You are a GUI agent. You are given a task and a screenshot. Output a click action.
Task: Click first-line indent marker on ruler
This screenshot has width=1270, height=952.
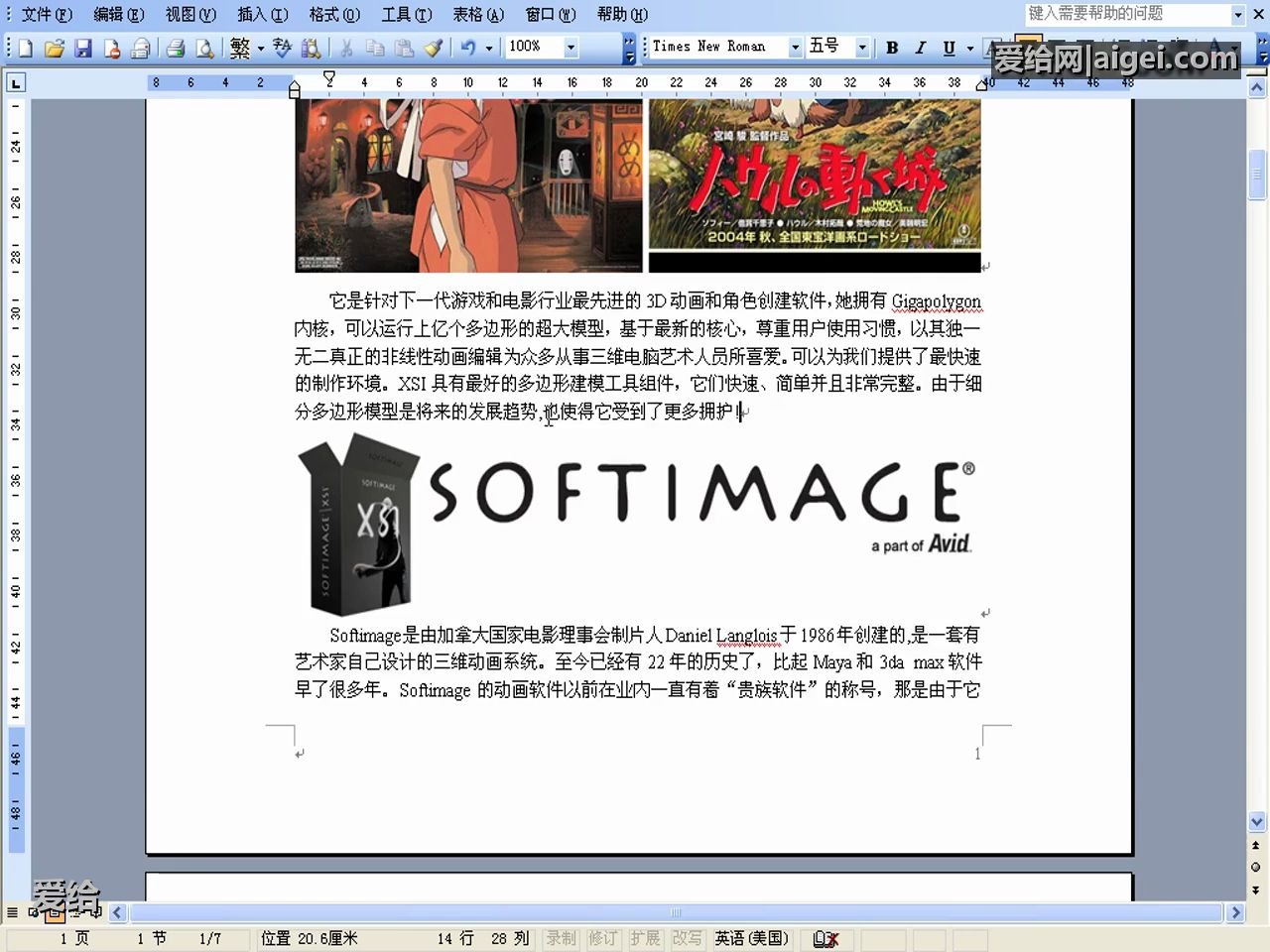329,76
